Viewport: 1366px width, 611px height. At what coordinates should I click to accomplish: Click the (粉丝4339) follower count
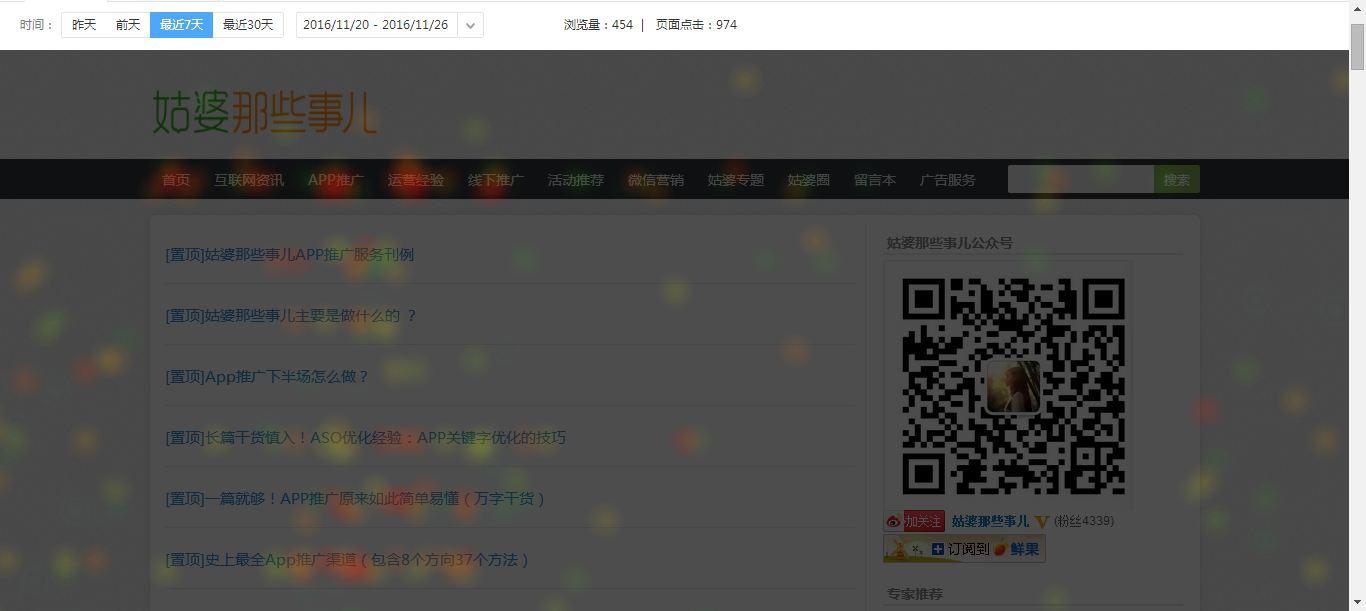click(1084, 521)
